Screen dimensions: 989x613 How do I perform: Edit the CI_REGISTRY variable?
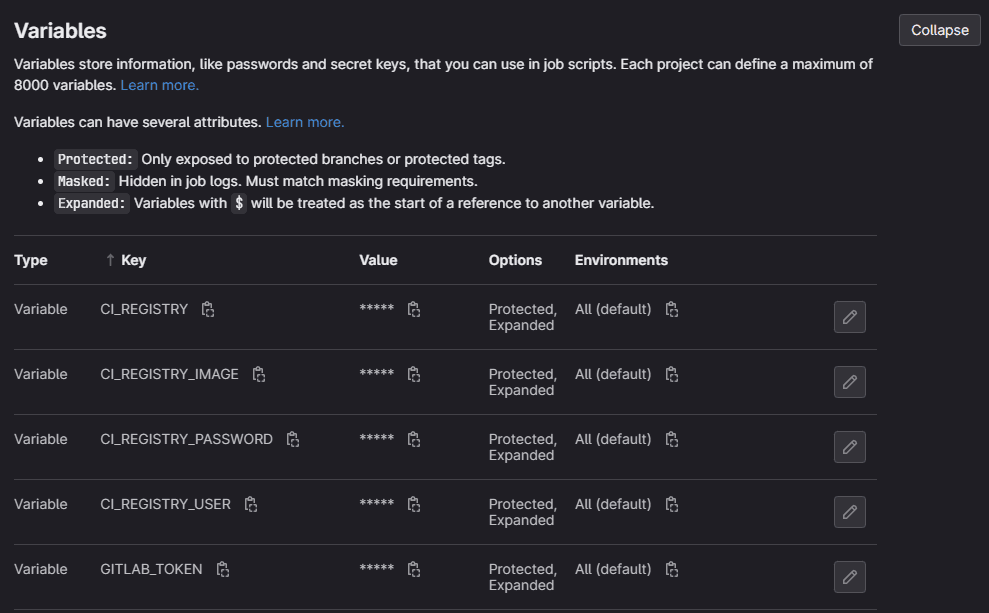click(849, 317)
